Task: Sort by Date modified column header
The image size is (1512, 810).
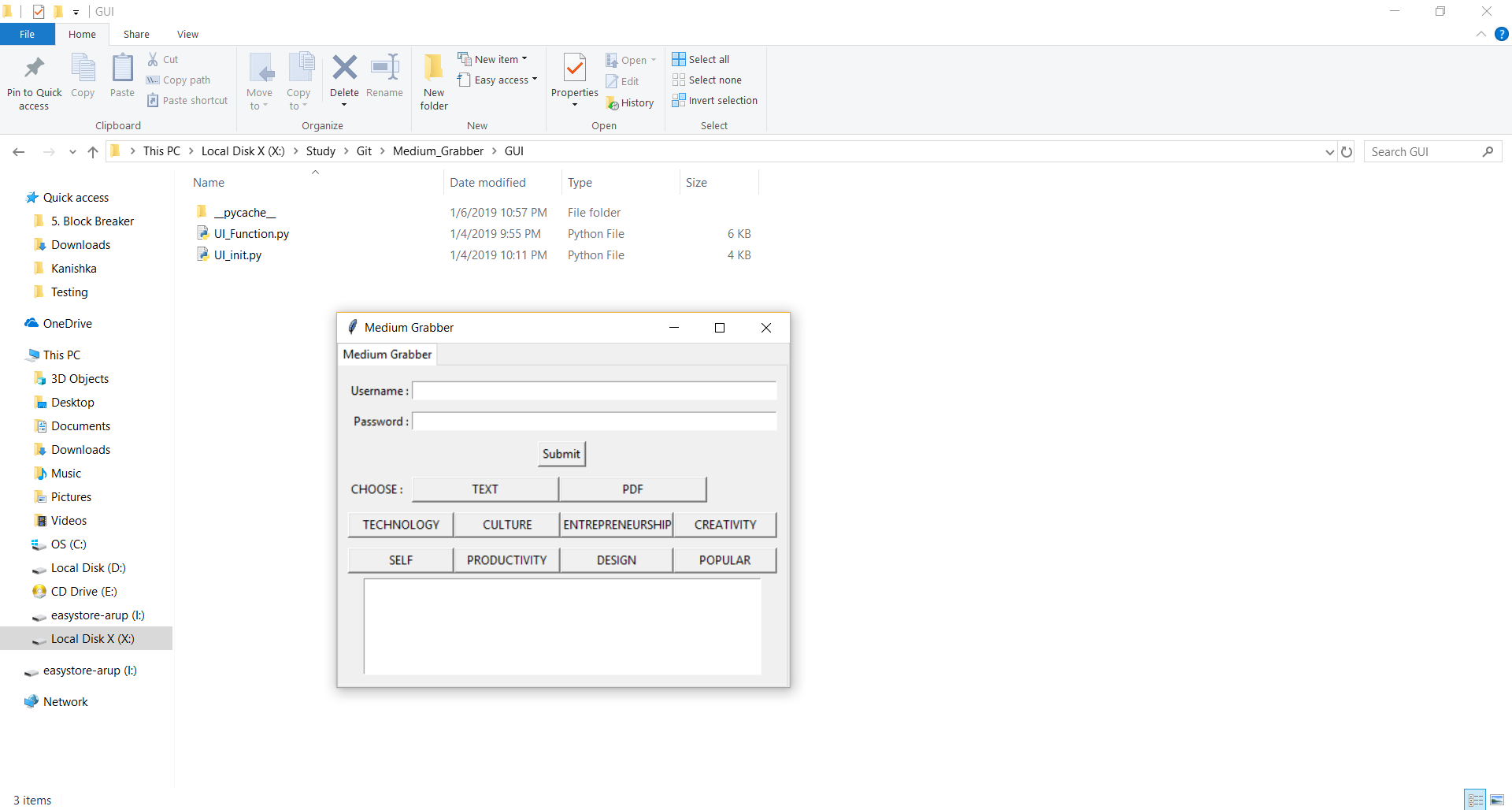Action: click(x=487, y=183)
